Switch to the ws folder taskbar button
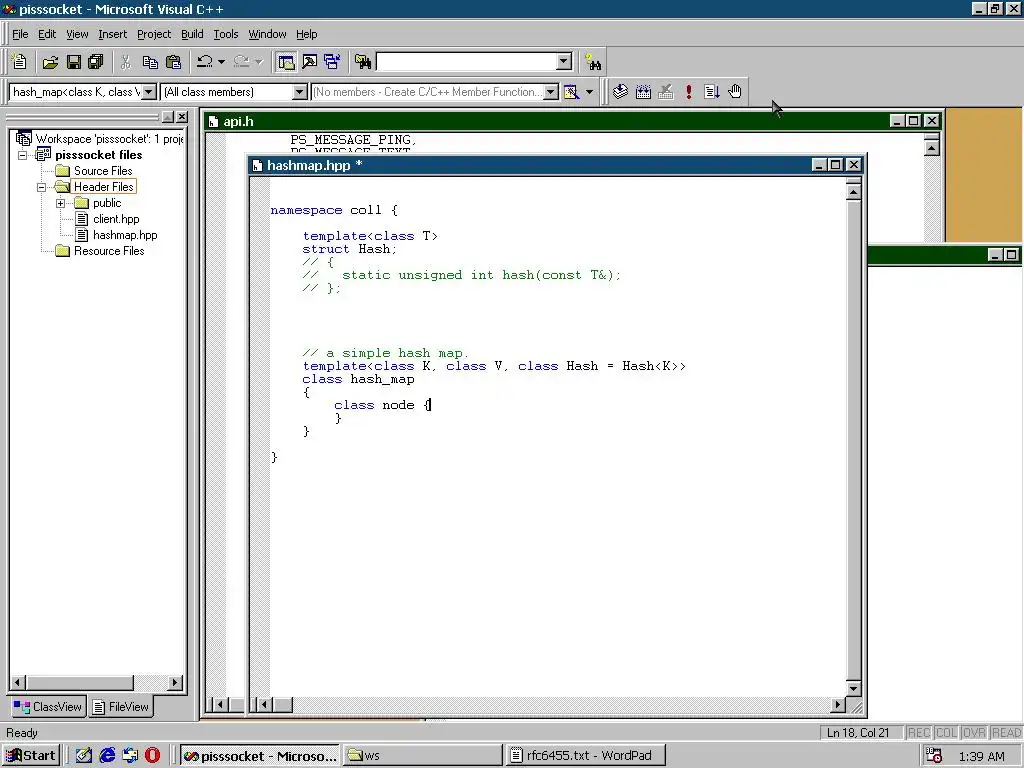 point(423,756)
